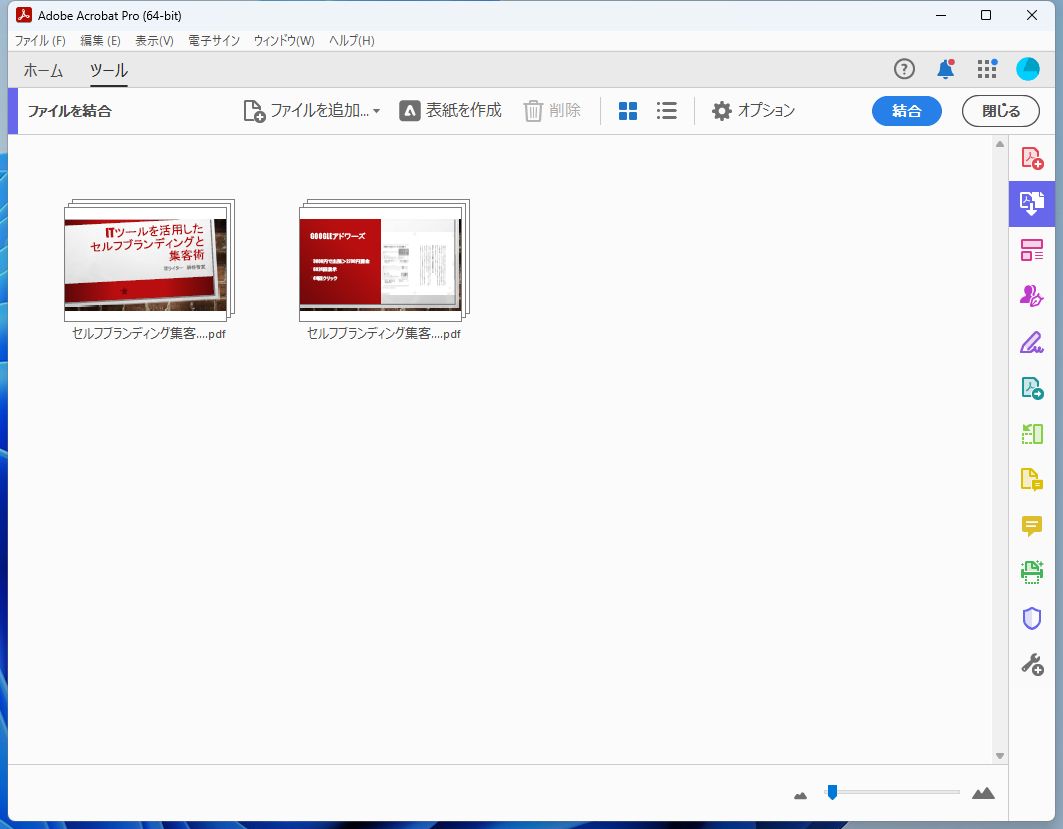This screenshot has width=1063, height=829.
Task: Open the Protect PDF tool
Action: pyautogui.click(x=1032, y=617)
